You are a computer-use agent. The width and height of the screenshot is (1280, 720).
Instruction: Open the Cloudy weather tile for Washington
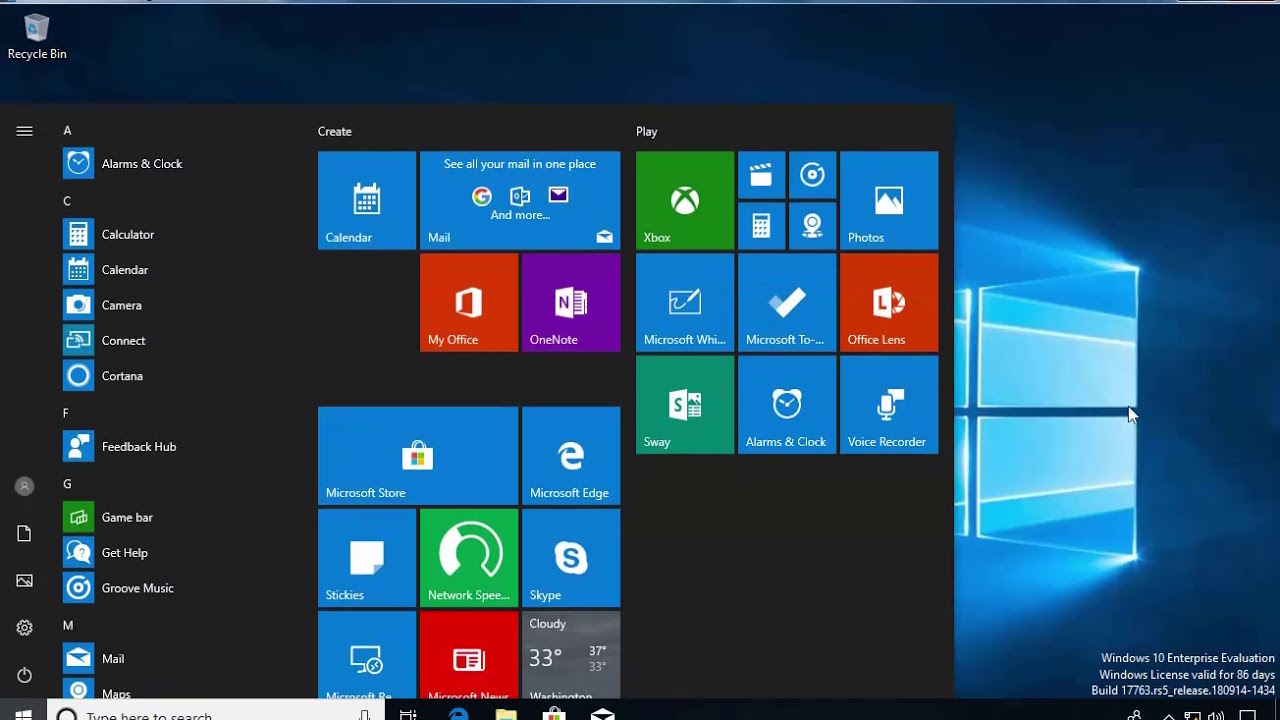[x=571, y=655]
